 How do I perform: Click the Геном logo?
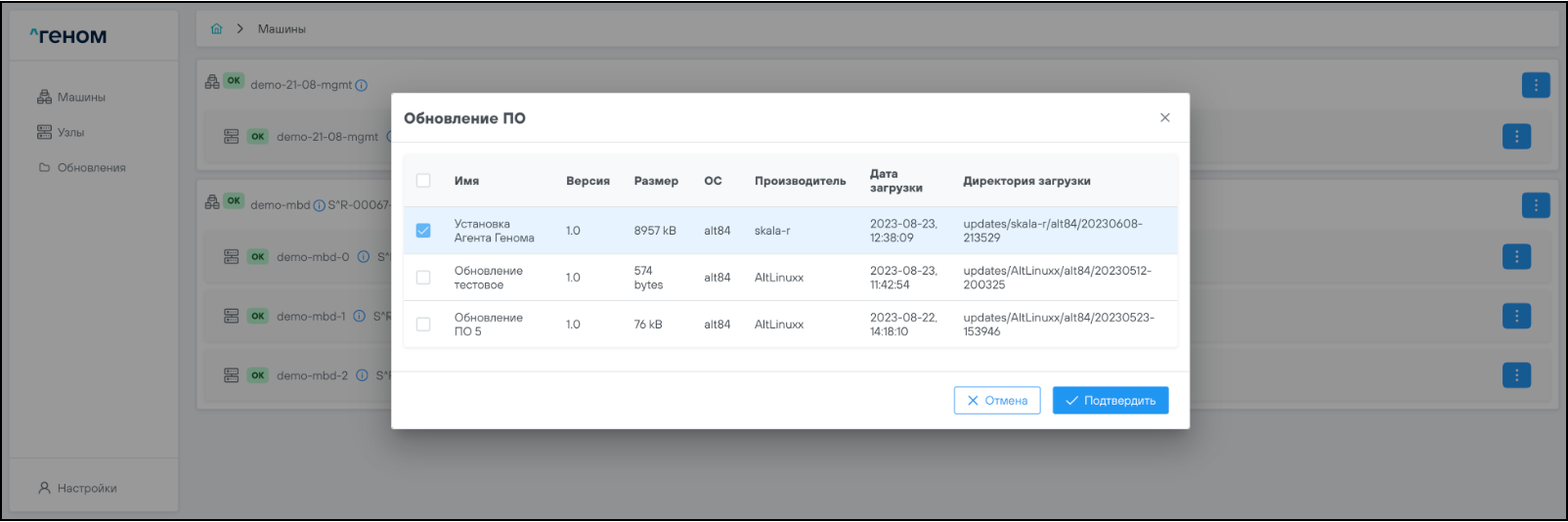[68, 36]
